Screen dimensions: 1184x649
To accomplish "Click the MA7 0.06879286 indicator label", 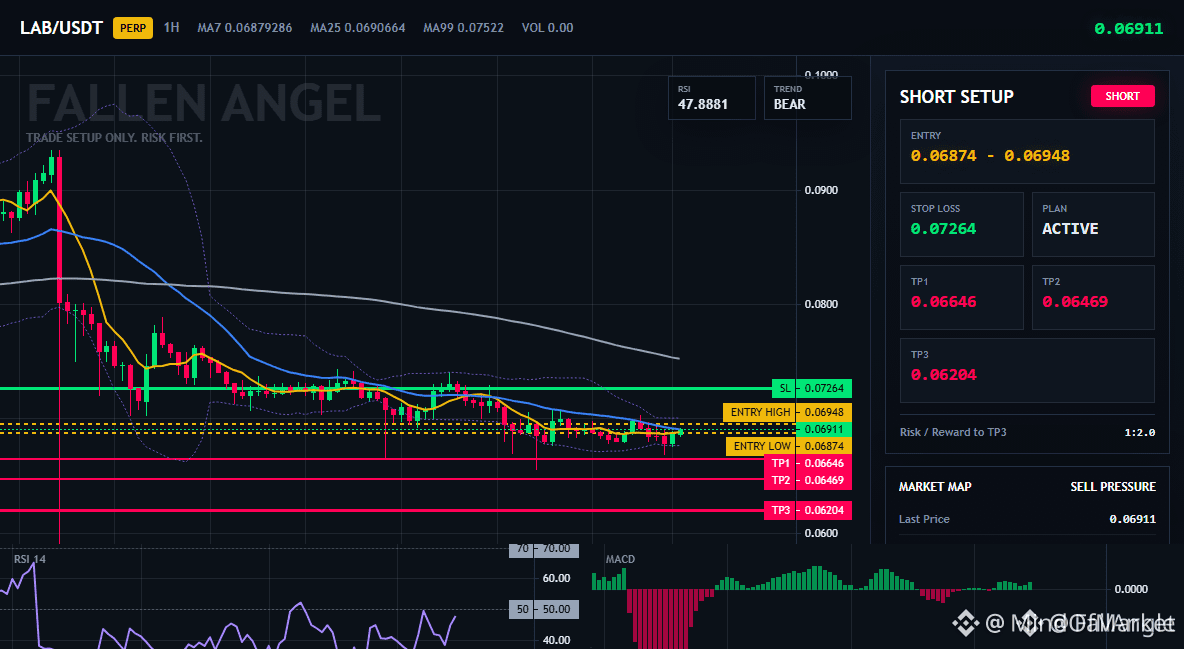I will [245, 28].
